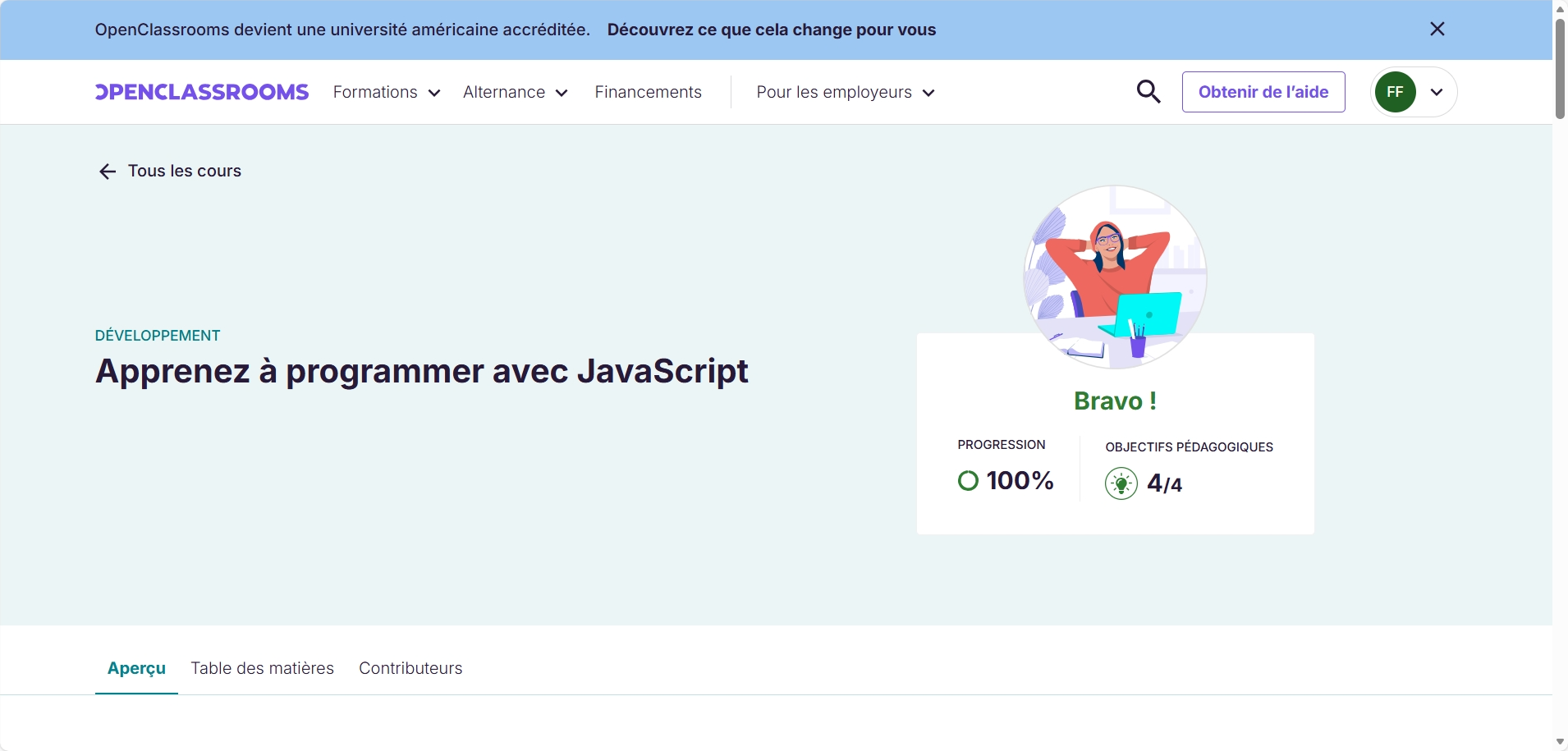
Task: Select the Aperçu tab
Action: 136,668
